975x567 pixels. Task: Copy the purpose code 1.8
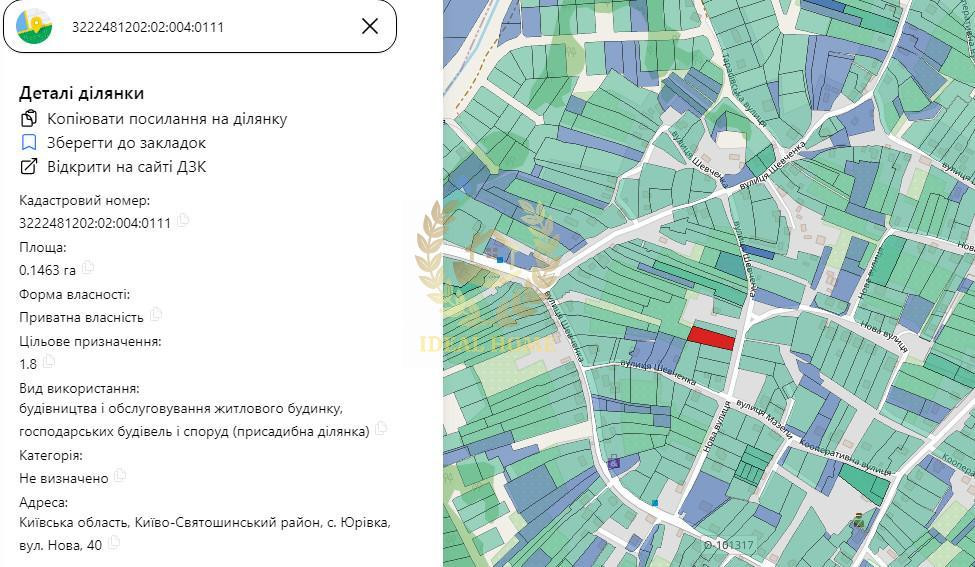(x=49, y=362)
